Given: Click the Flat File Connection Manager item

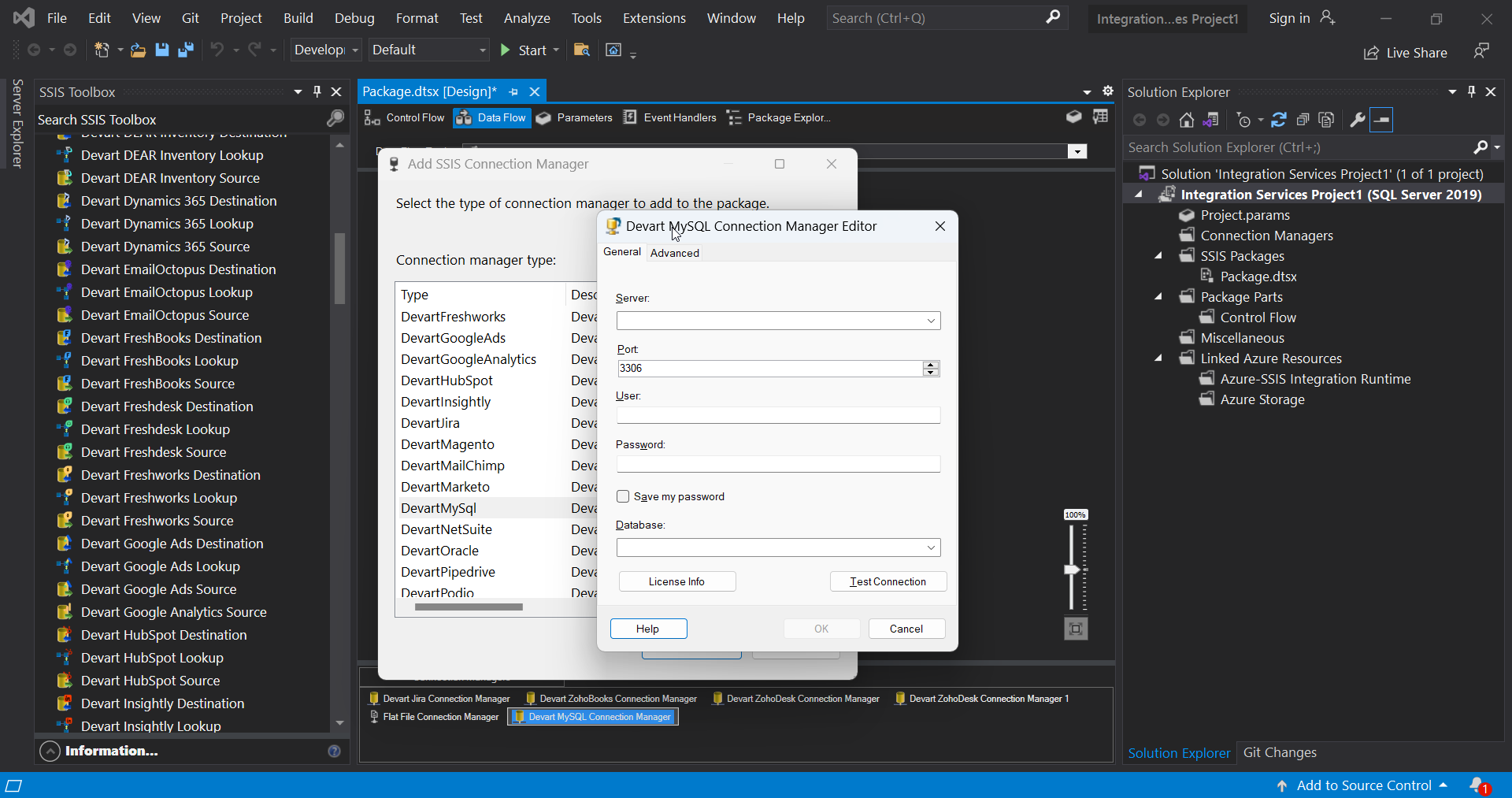Looking at the screenshot, I should (434, 717).
